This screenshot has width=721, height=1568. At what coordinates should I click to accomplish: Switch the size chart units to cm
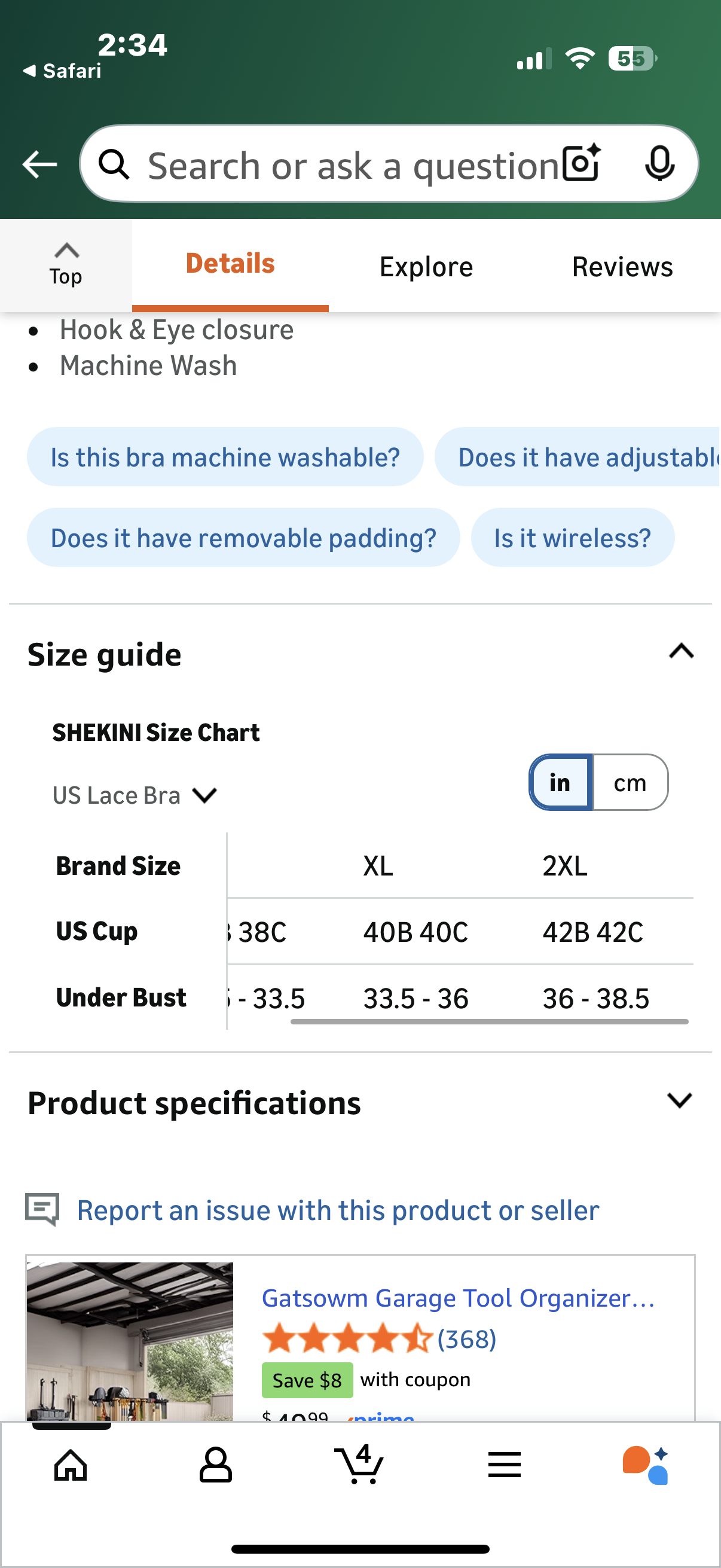(630, 783)
